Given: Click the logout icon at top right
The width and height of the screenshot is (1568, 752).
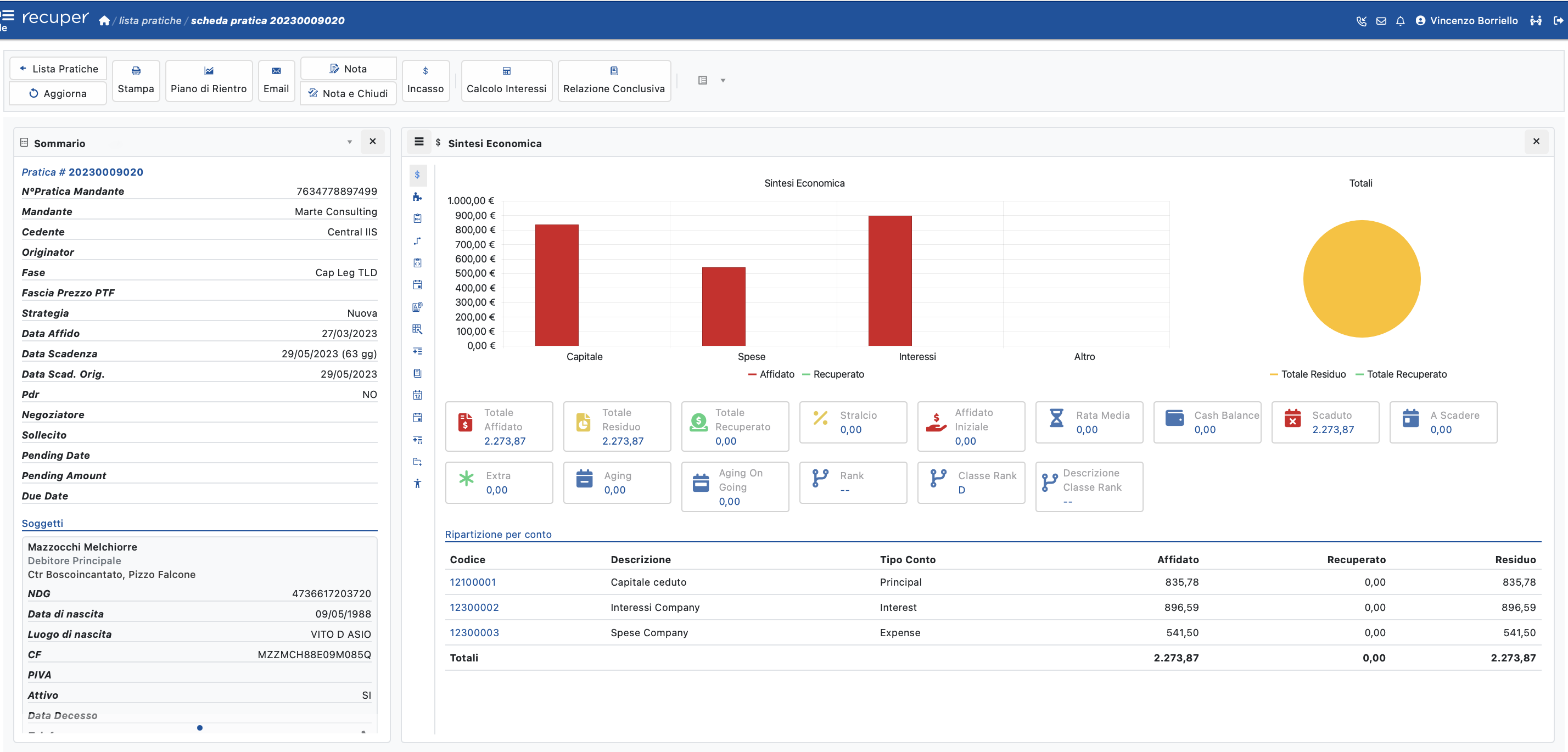Looking at the screenshot, I should point(1558,21).
